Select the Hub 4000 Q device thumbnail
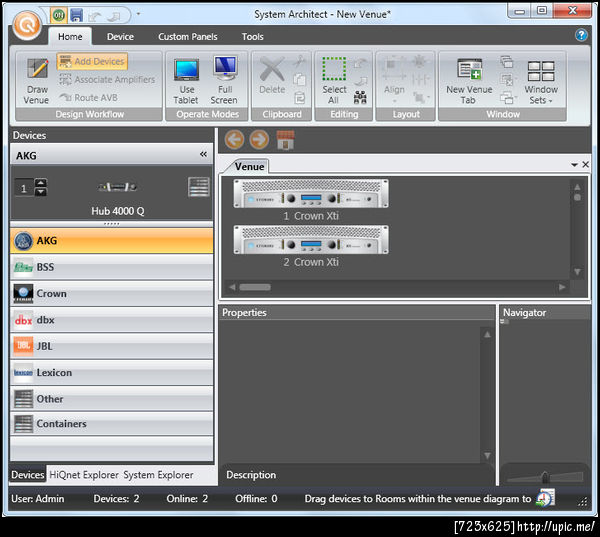600x537 pixels. click(x=117, y=187)
